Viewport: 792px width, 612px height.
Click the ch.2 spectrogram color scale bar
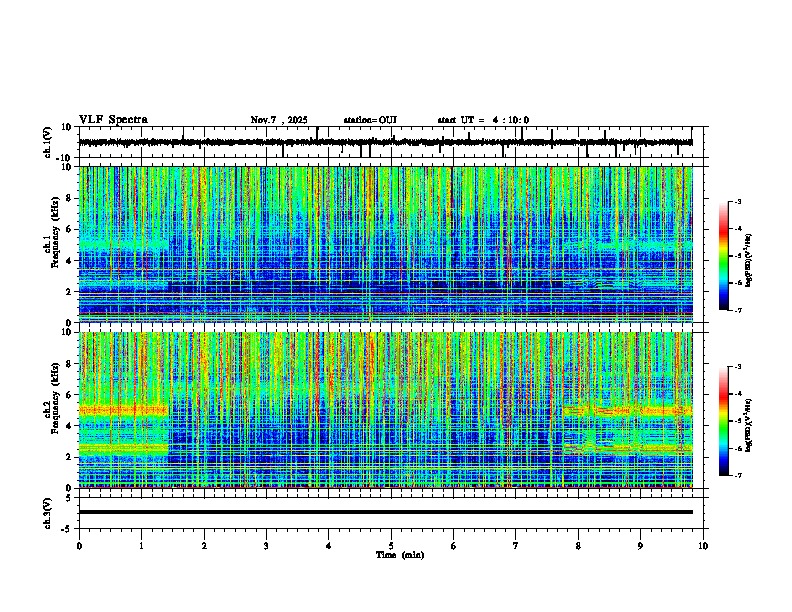point(723,421)
